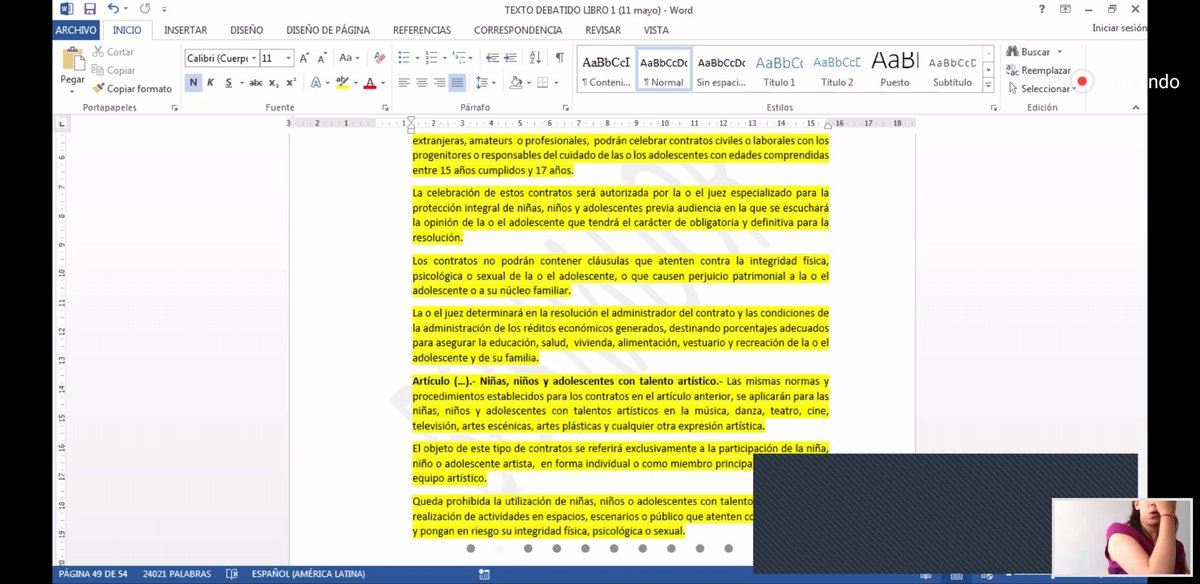
Task: Toggle paragraph marks display (¶)
Action: click(x=558, y=57)
